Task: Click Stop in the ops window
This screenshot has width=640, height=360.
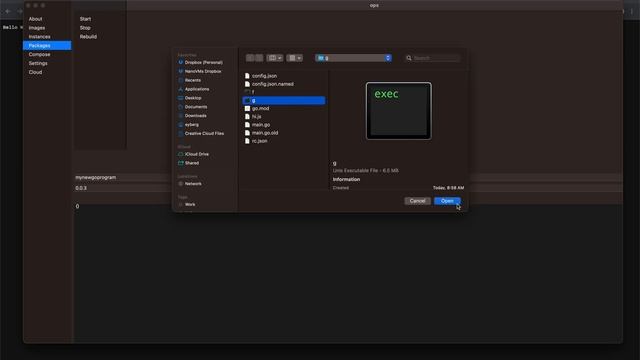Action: point(85,28)
